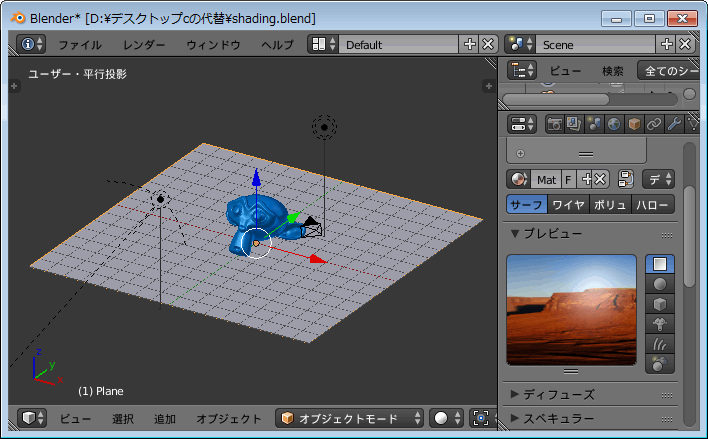Switch to the World properties globe tab
Image resolution: width=708 pixels, height=439 pixels.
[x=614, y=124]
